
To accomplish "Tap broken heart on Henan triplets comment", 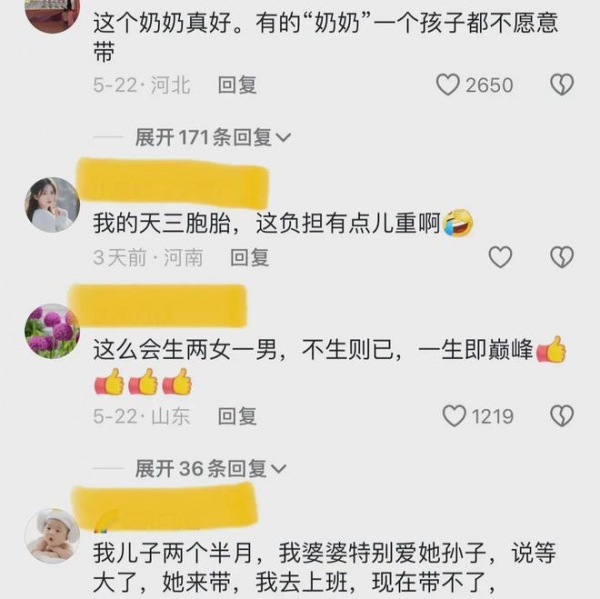I will (562, 256).
